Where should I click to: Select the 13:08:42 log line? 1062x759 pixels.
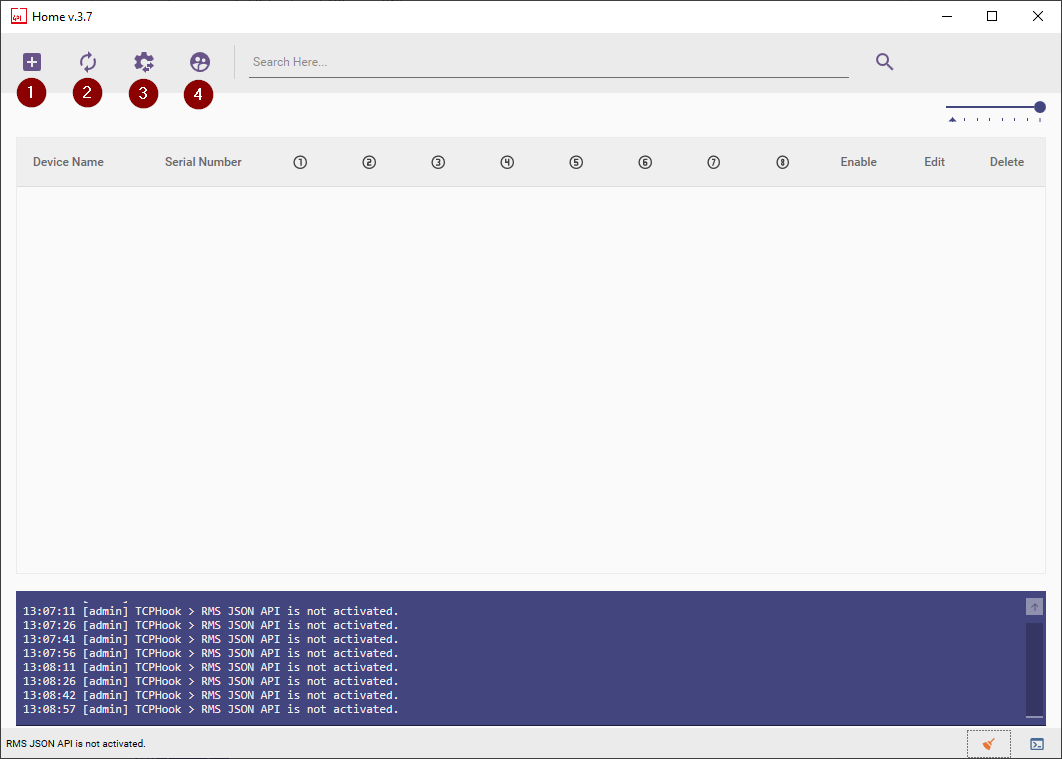click(x=211, y=695)
